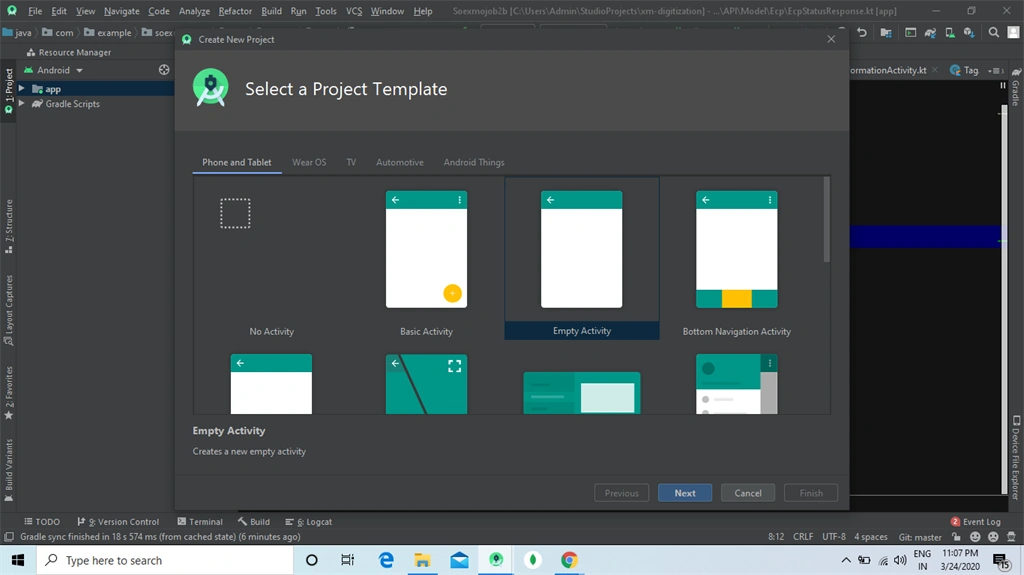Viewport: 1024px width, 575px height.
Task: Switch to the Wear OS tab
Action: (309, 162)
